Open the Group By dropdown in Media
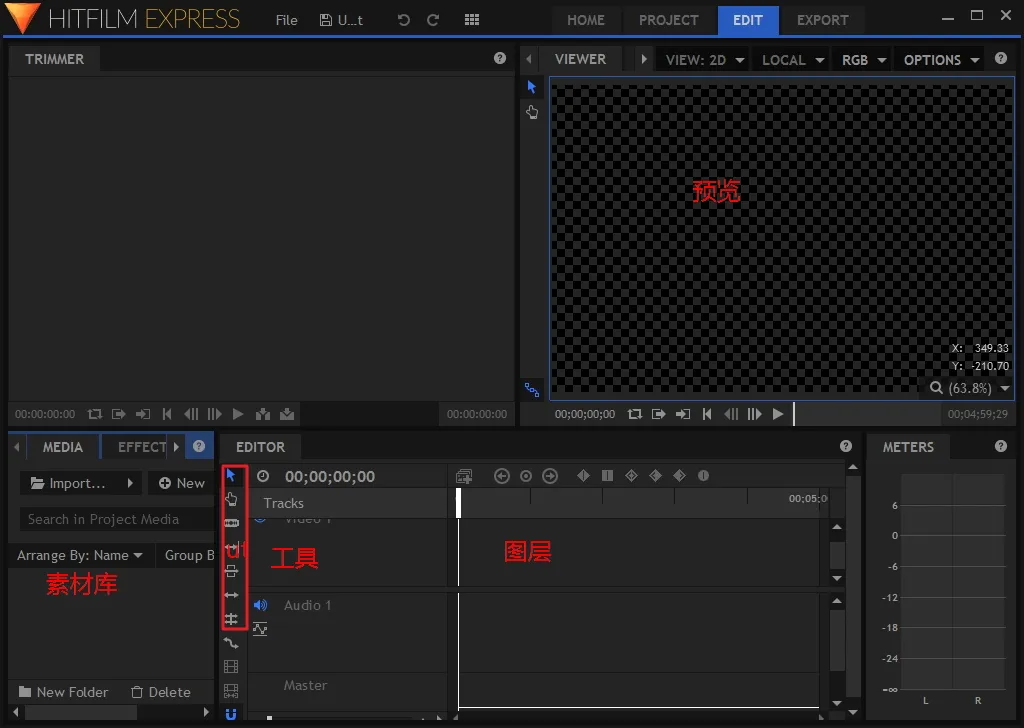Image resolution: width=1024 pixels, height=728 pixels. click(x=188, y=555)
